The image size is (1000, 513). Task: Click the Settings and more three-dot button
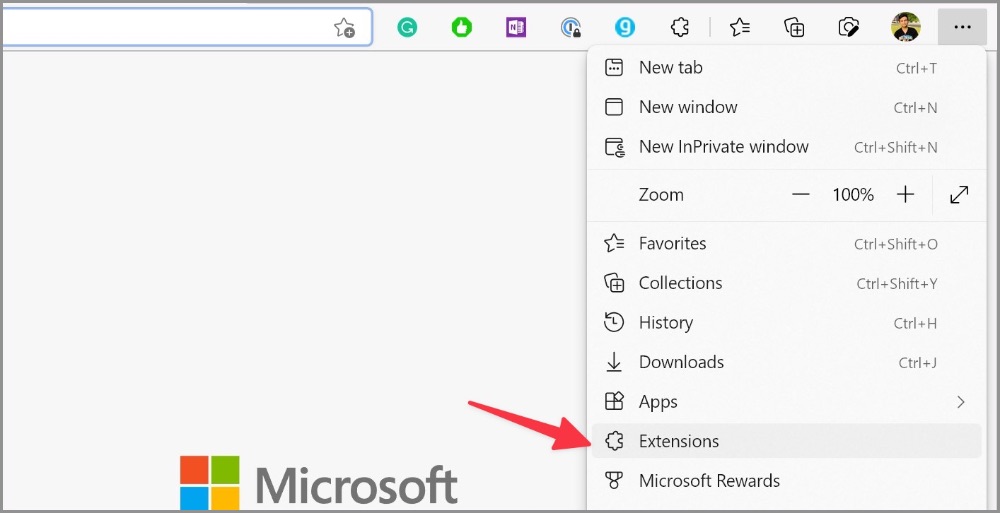tap(962, 27)
